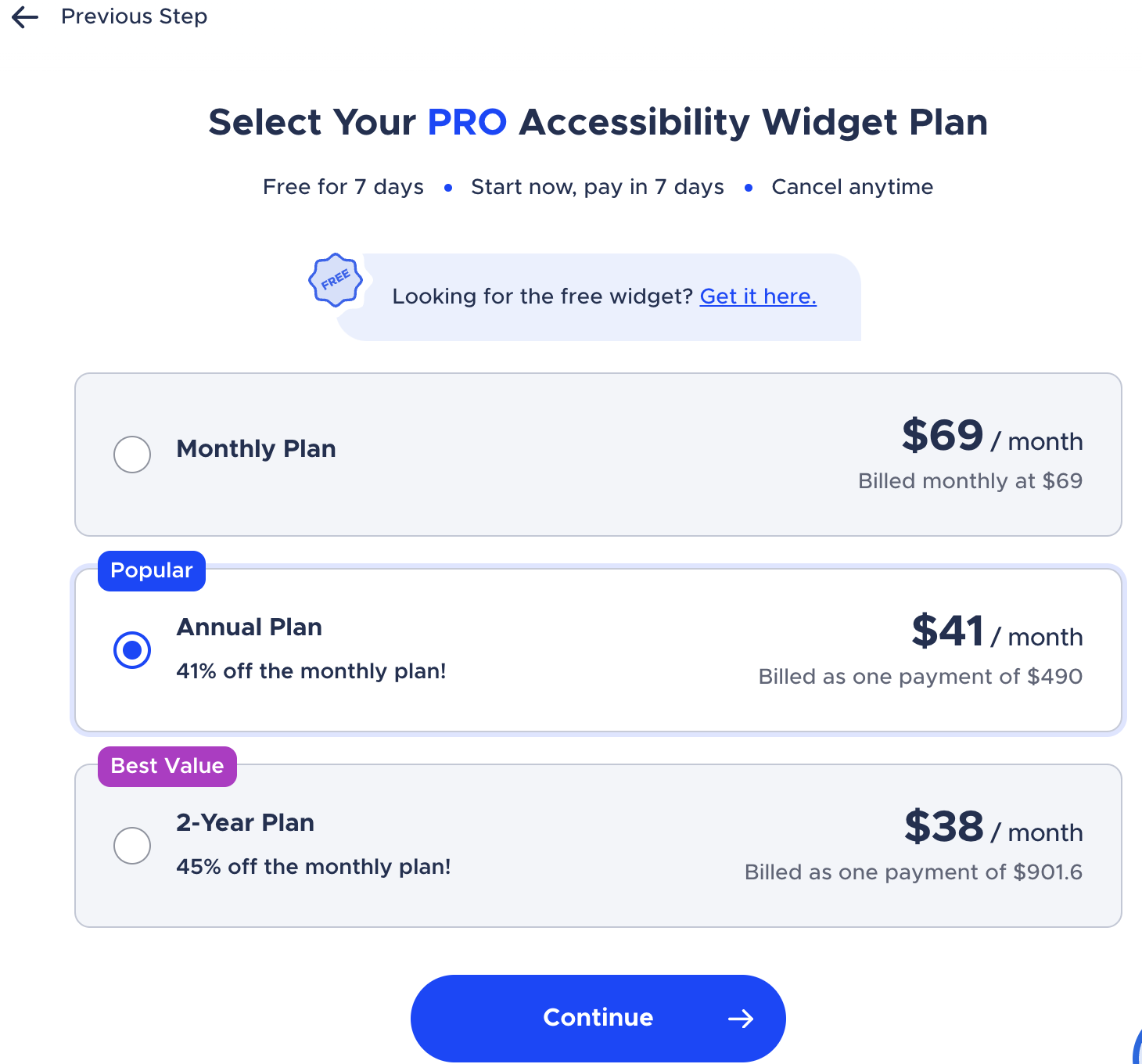Click the $38 / month price
The width and height of the screenshot is (1142, 1064).
[x=994, y=827]
